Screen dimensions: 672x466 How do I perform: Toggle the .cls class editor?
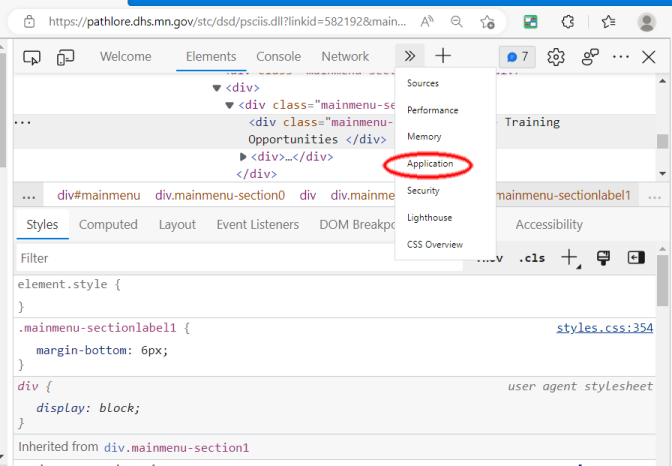click(531, 259)
